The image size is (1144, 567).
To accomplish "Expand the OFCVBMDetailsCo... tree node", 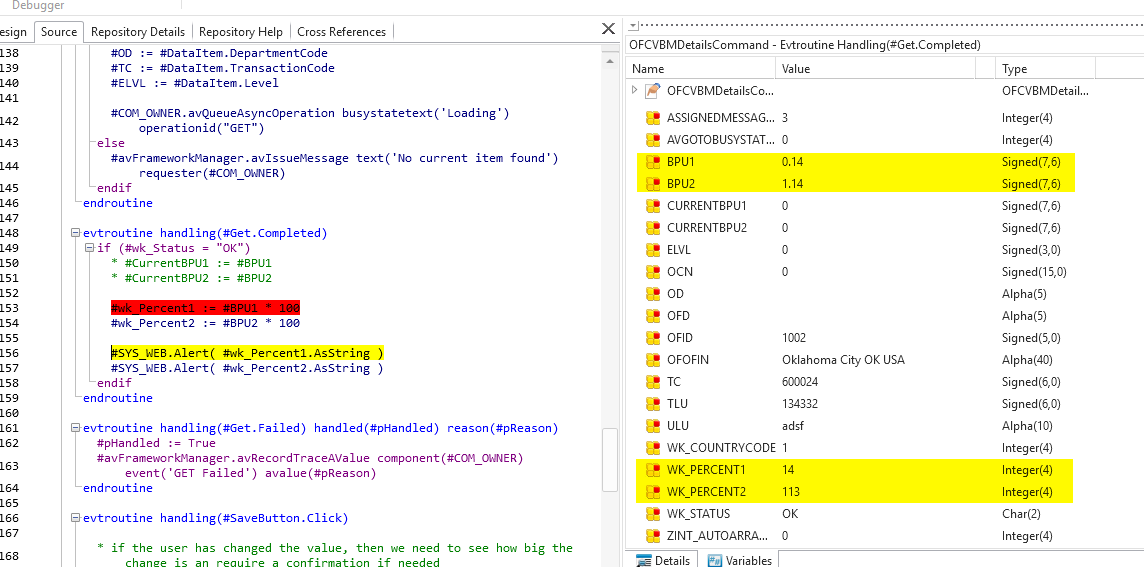I will click(x=635, y=90).
